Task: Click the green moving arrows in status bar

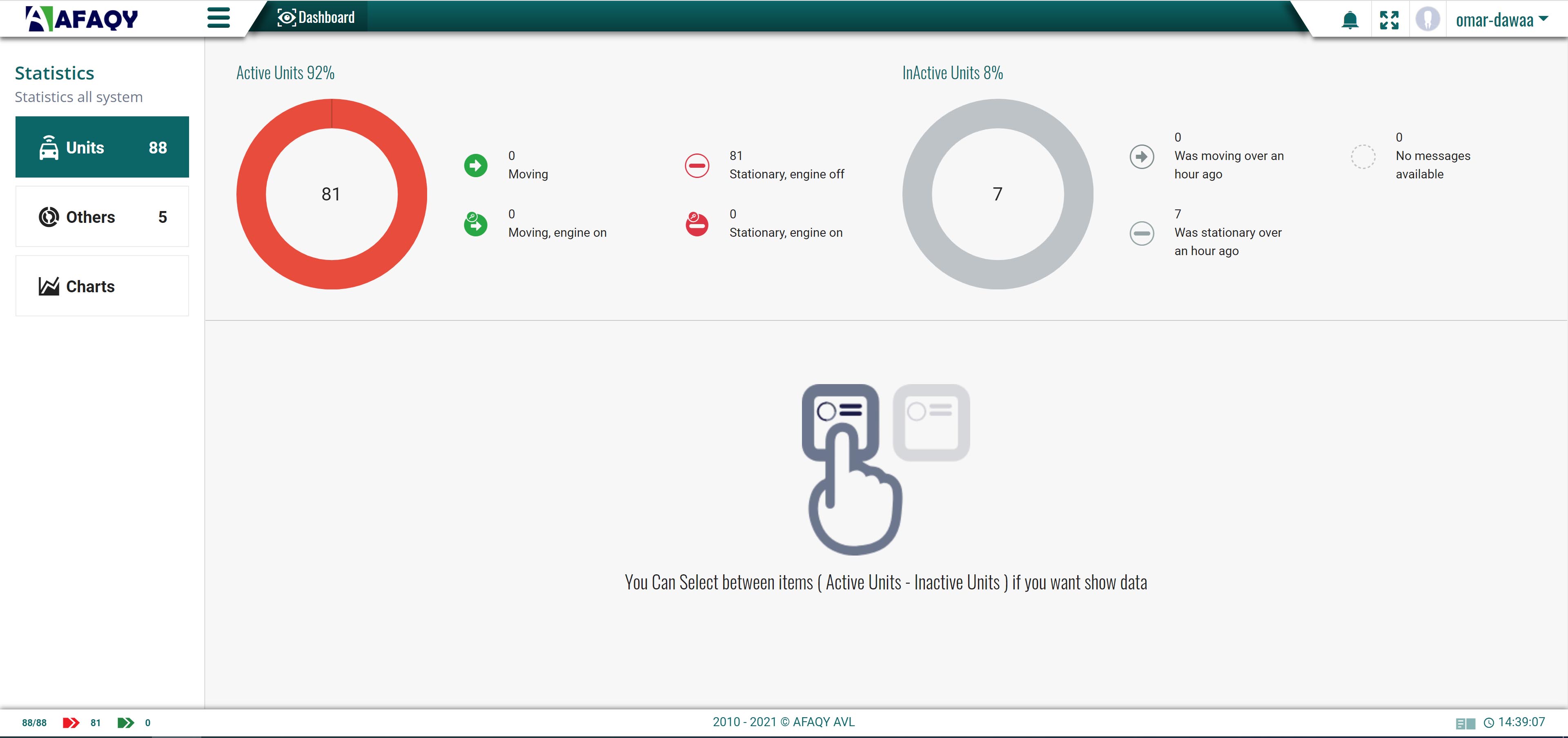Action: pos(126,722)
